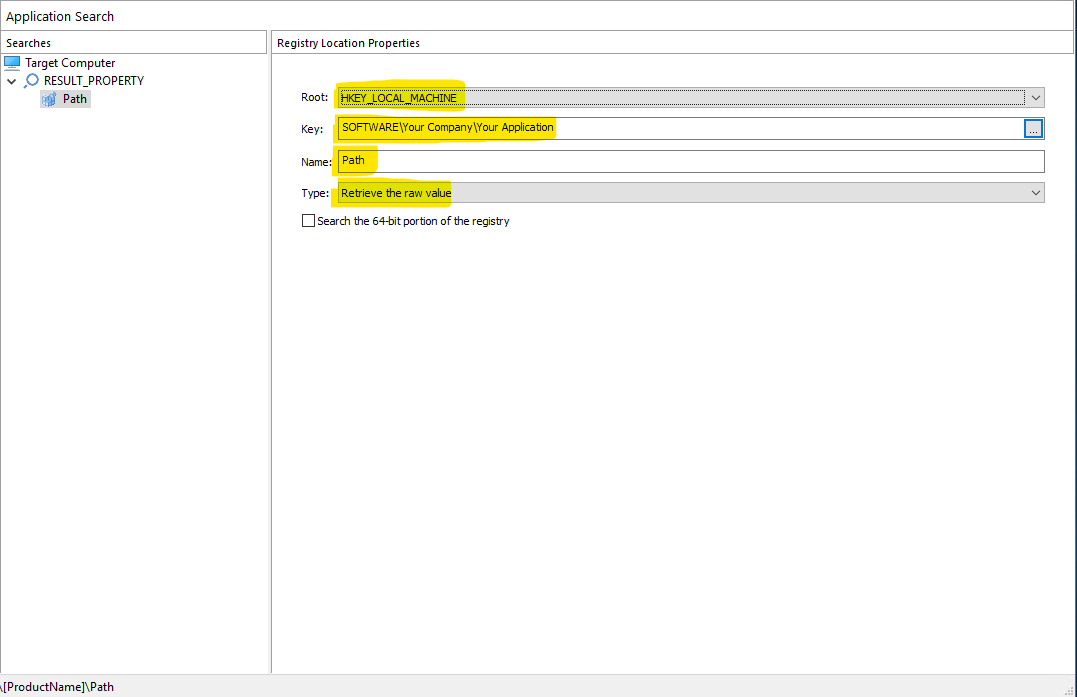Screen dimensions: 1077x697
Task: Click the 'Root:' field label
Action: coord(314,98)
